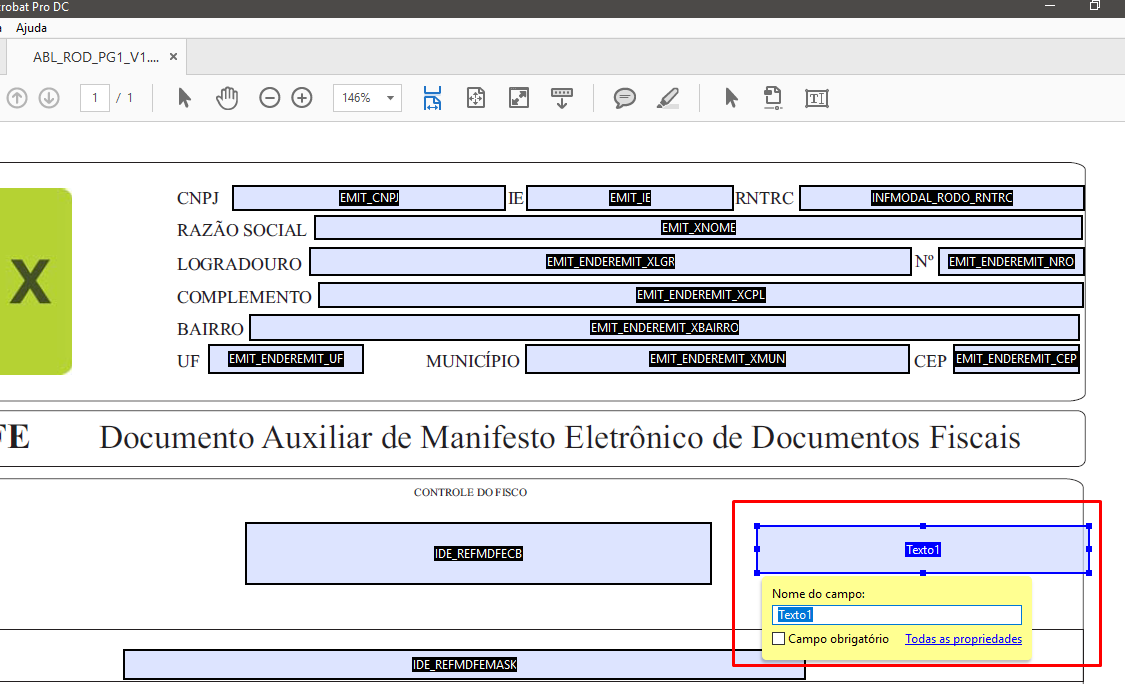The image size is (1125, 684).
Task: Add a comment with sticky note icon
Action: tap(625, 98)
